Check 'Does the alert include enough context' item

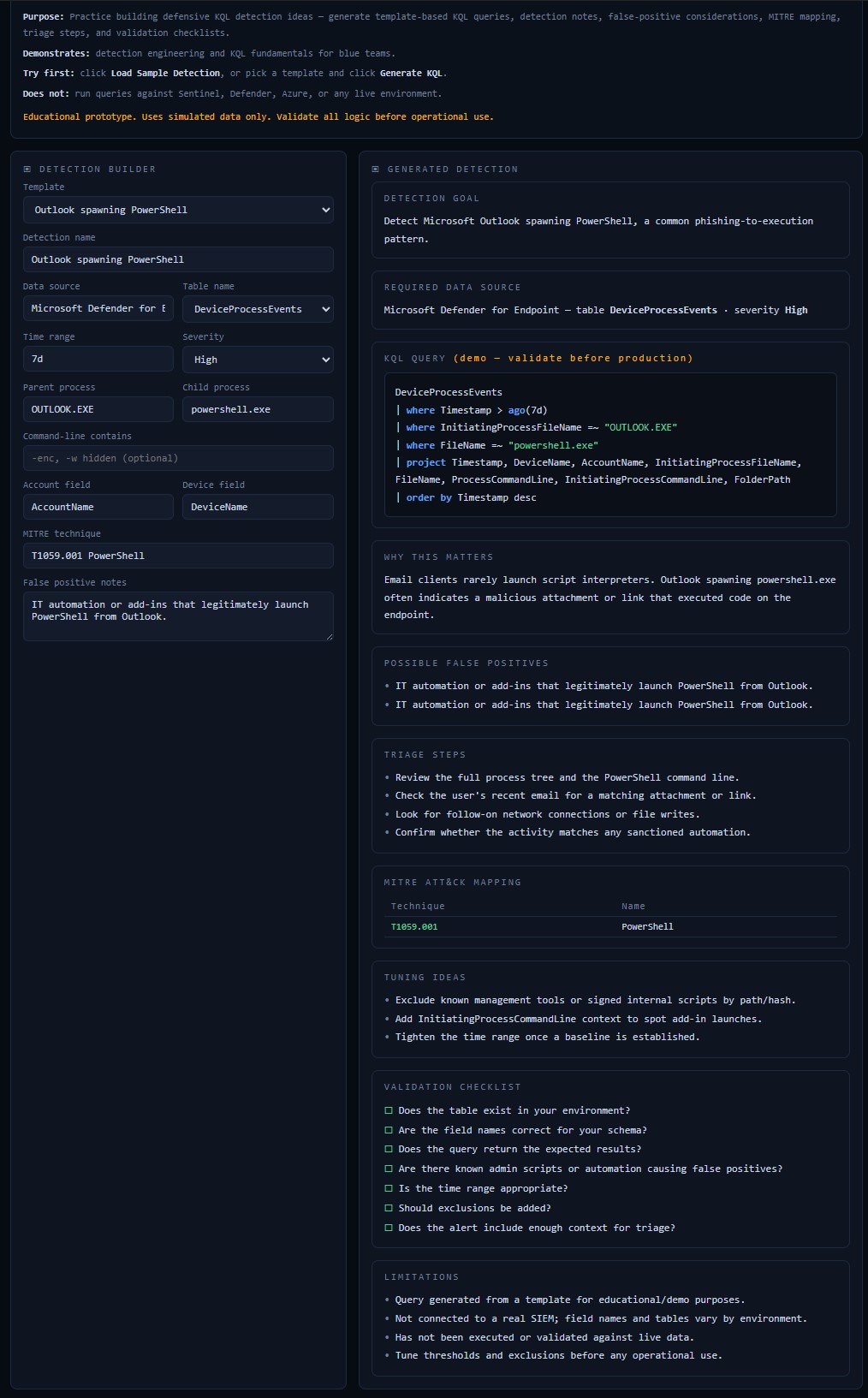pos(389,1228)
